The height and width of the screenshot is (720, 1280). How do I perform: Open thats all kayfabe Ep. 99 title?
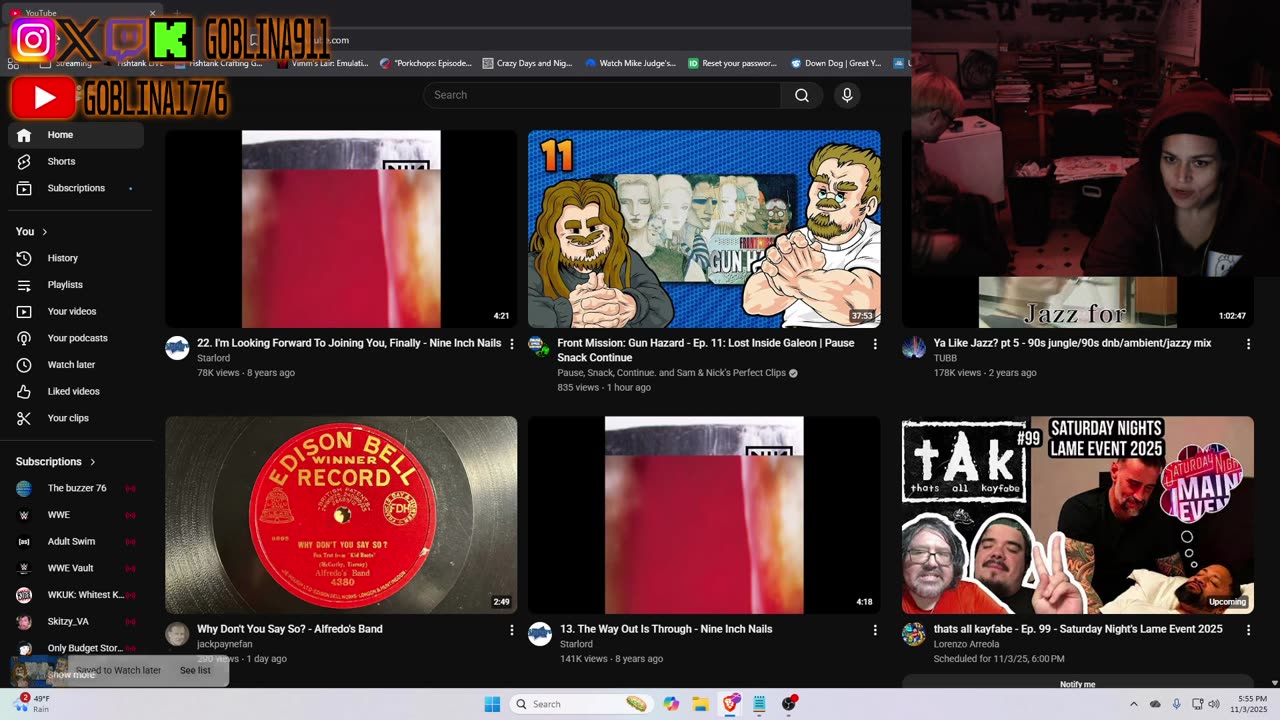(x=1078, y=629)
